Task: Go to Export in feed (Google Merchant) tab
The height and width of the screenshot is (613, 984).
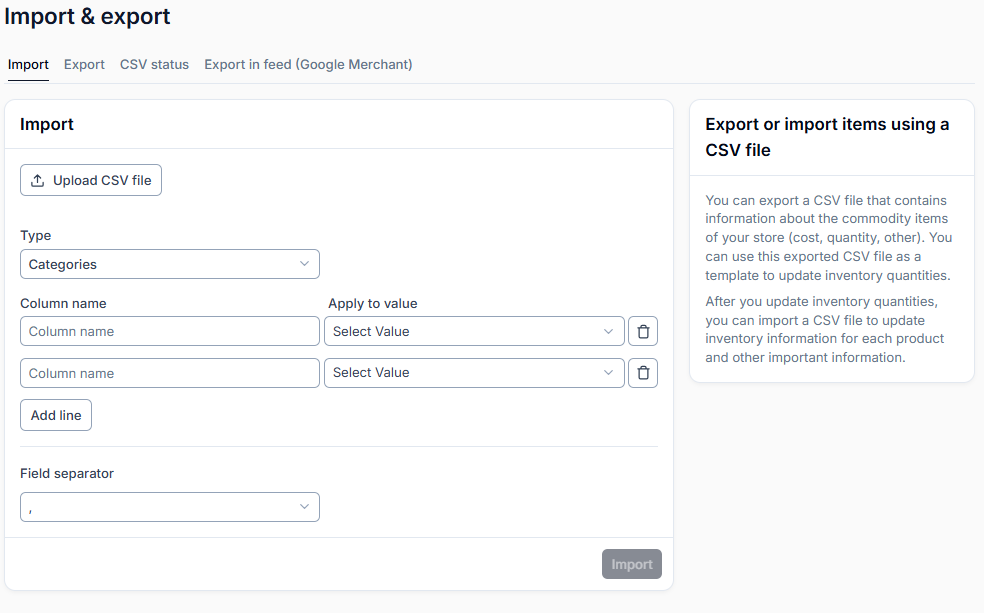Action: (308, 65)
